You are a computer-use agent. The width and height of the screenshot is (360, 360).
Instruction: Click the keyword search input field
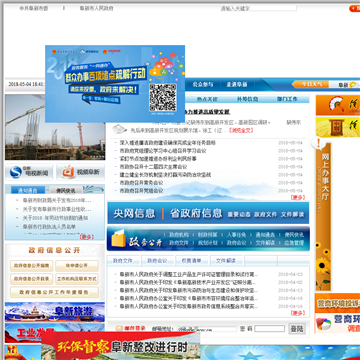tap(259, 8)
